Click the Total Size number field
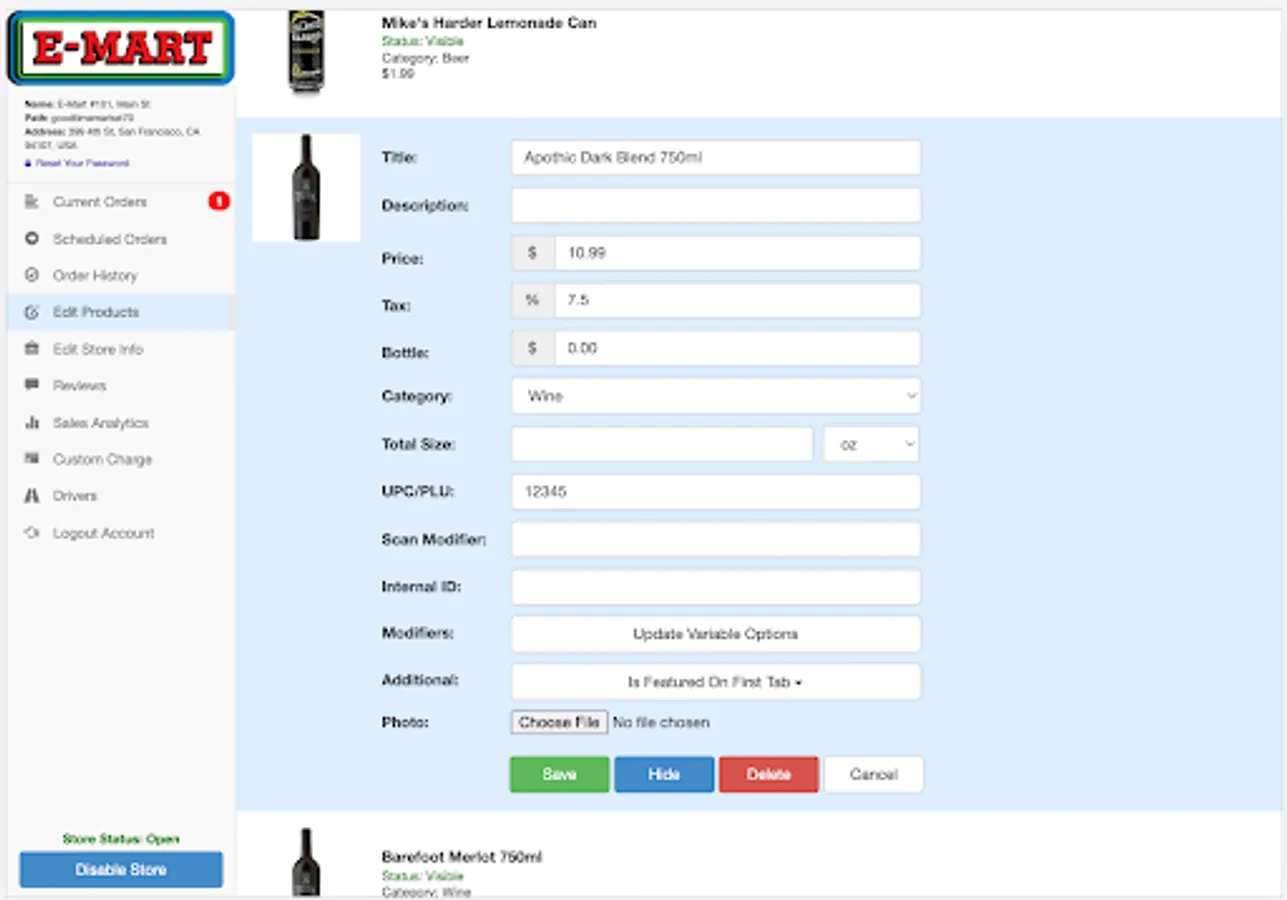 (x=662, y=444)
